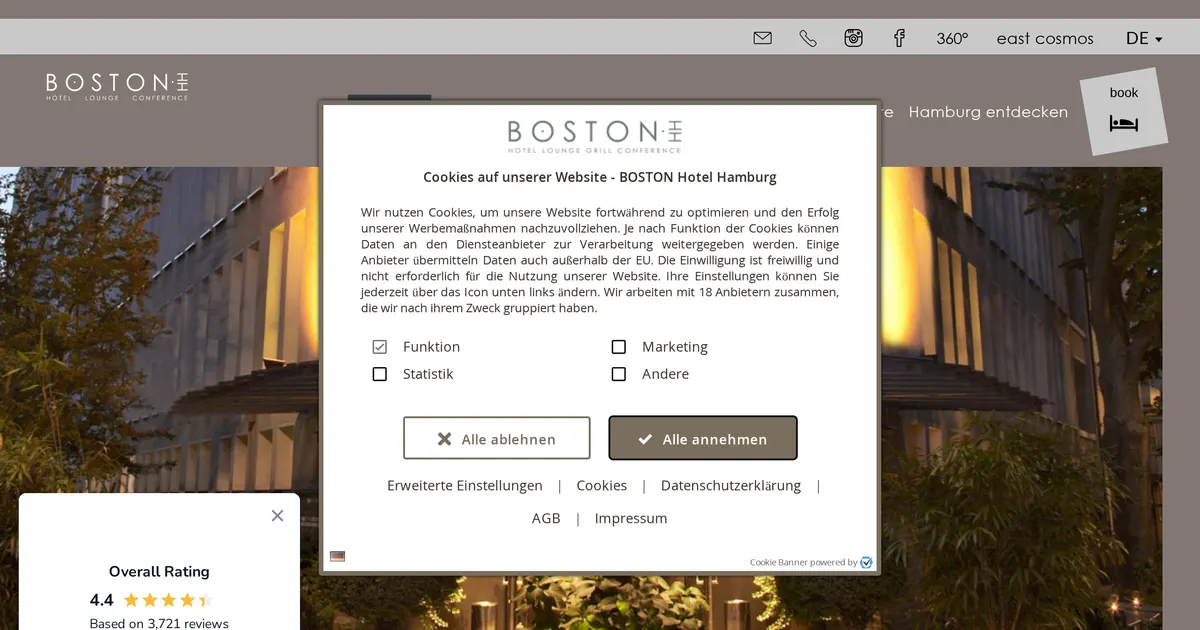1200x630 pixels.
Task: Click 'Based on 3,721 reviews' text
Action: [159, 623]
